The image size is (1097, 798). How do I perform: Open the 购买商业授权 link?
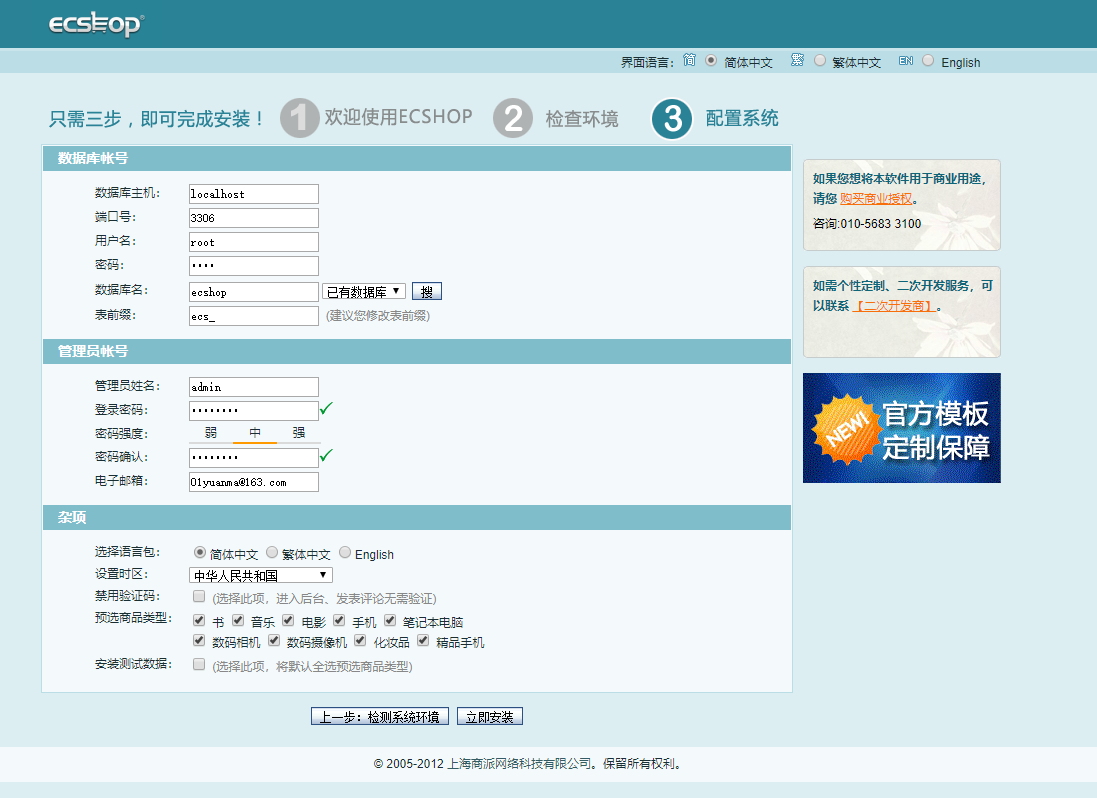click(875, 199)
